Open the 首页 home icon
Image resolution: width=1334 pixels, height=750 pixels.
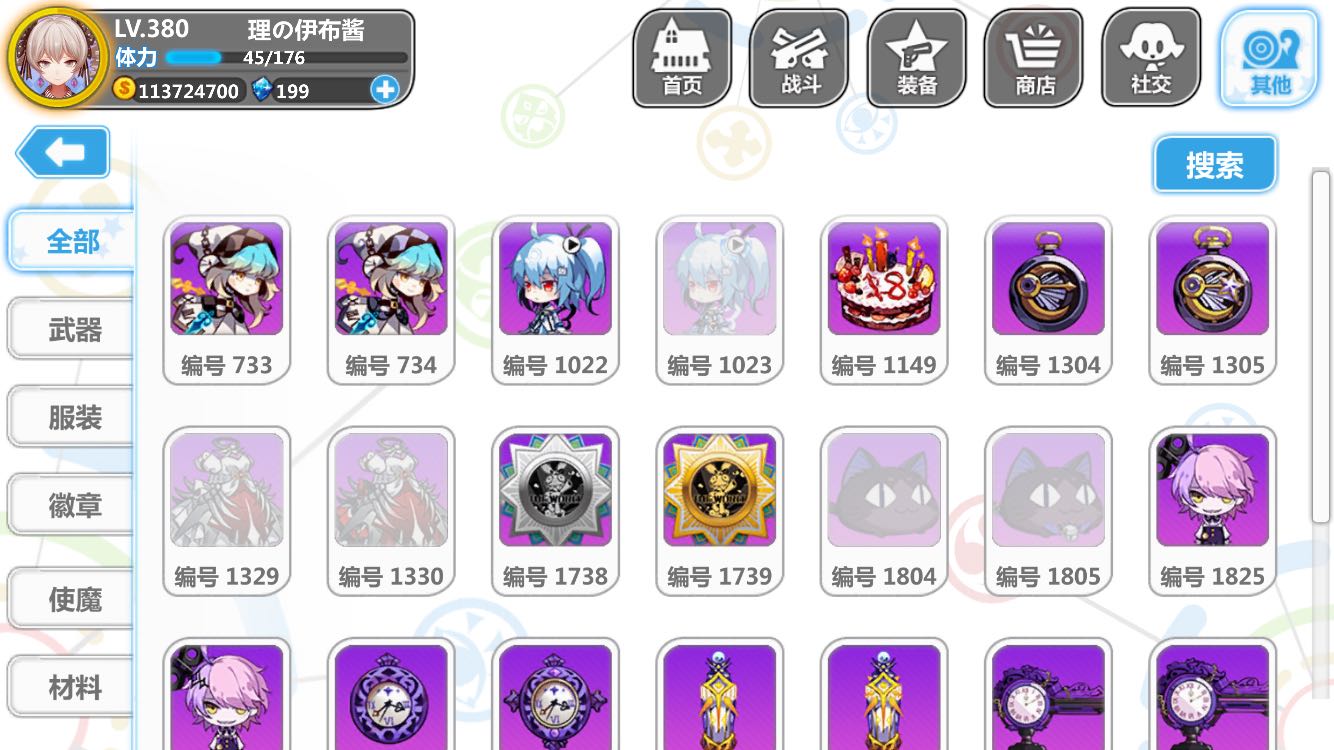coord(682,58)
